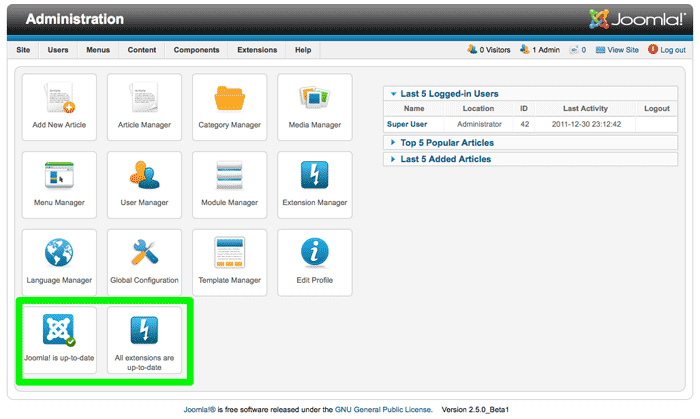Click the messages icon showing 0
The width and height of the screenshot is (700, 419).
(574, 50)
